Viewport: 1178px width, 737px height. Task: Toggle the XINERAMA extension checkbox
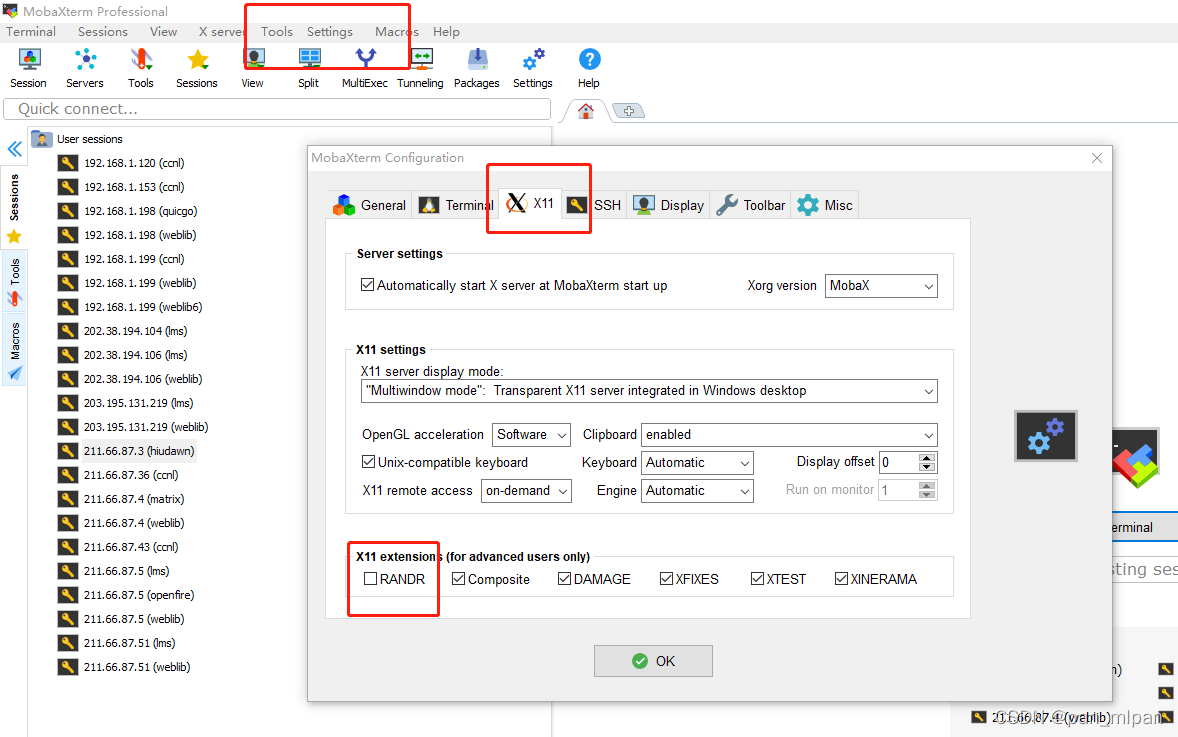point(841,578)
